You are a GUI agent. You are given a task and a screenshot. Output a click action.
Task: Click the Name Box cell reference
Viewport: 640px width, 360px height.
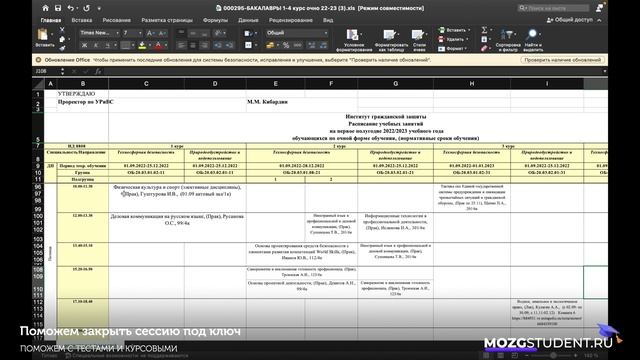(47, 71)
